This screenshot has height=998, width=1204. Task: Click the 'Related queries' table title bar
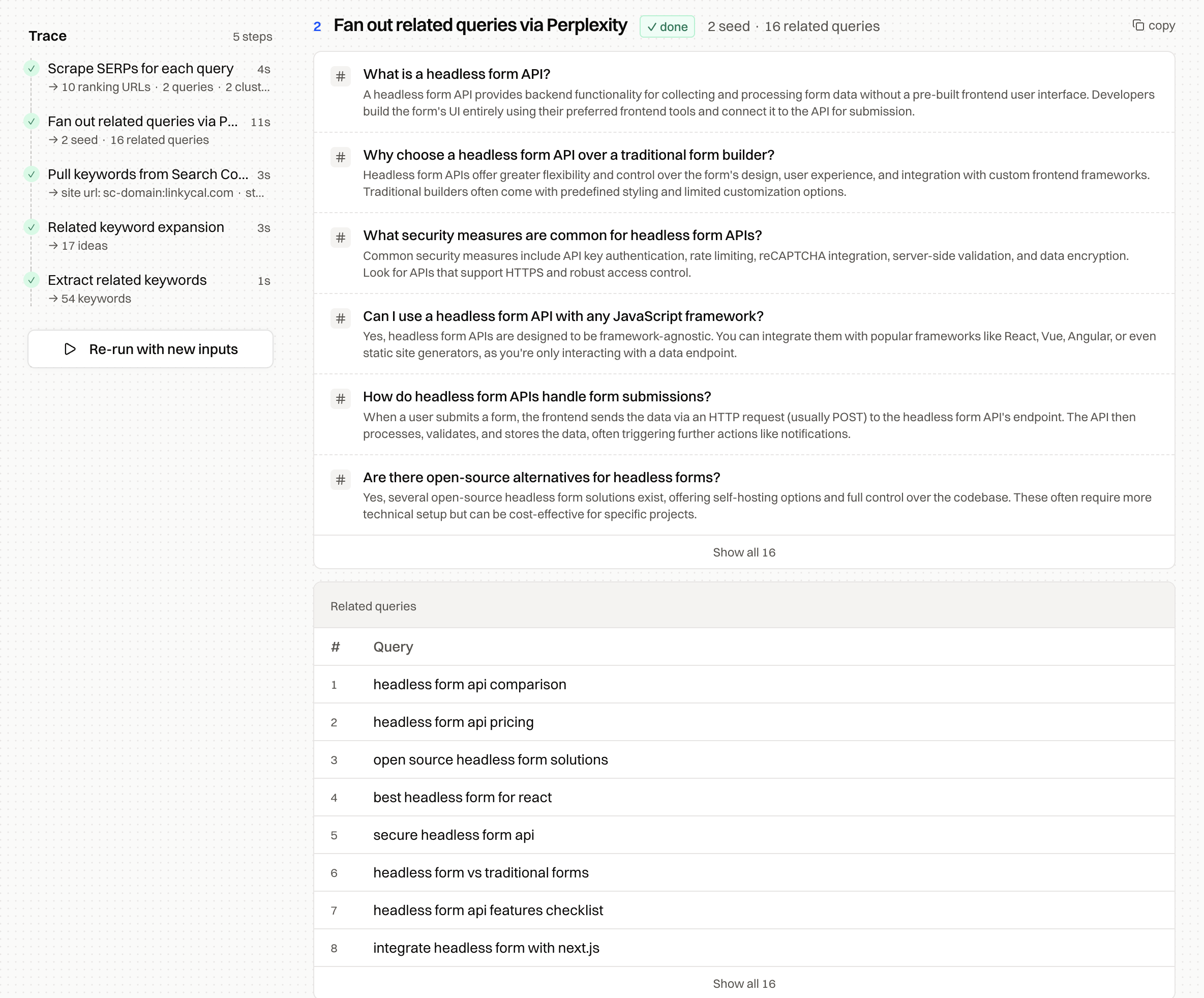[x=744, y=606]
